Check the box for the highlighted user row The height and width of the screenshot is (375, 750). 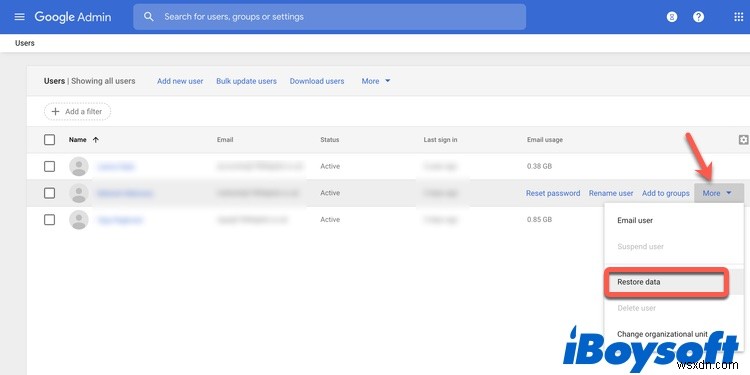(x=49, y=193)
